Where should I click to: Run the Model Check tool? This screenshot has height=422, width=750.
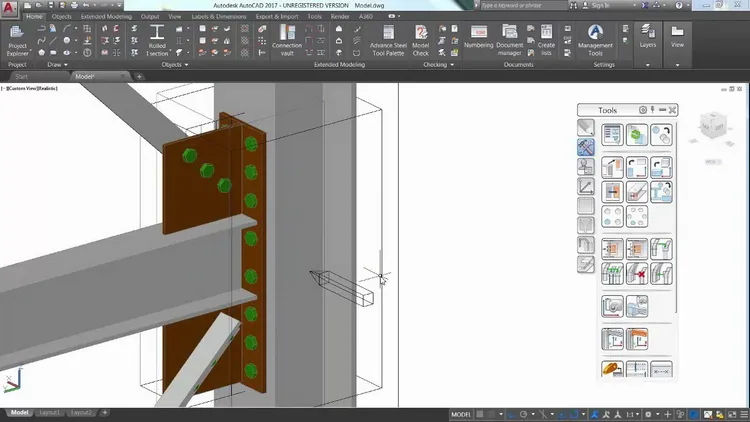(420, 41)
